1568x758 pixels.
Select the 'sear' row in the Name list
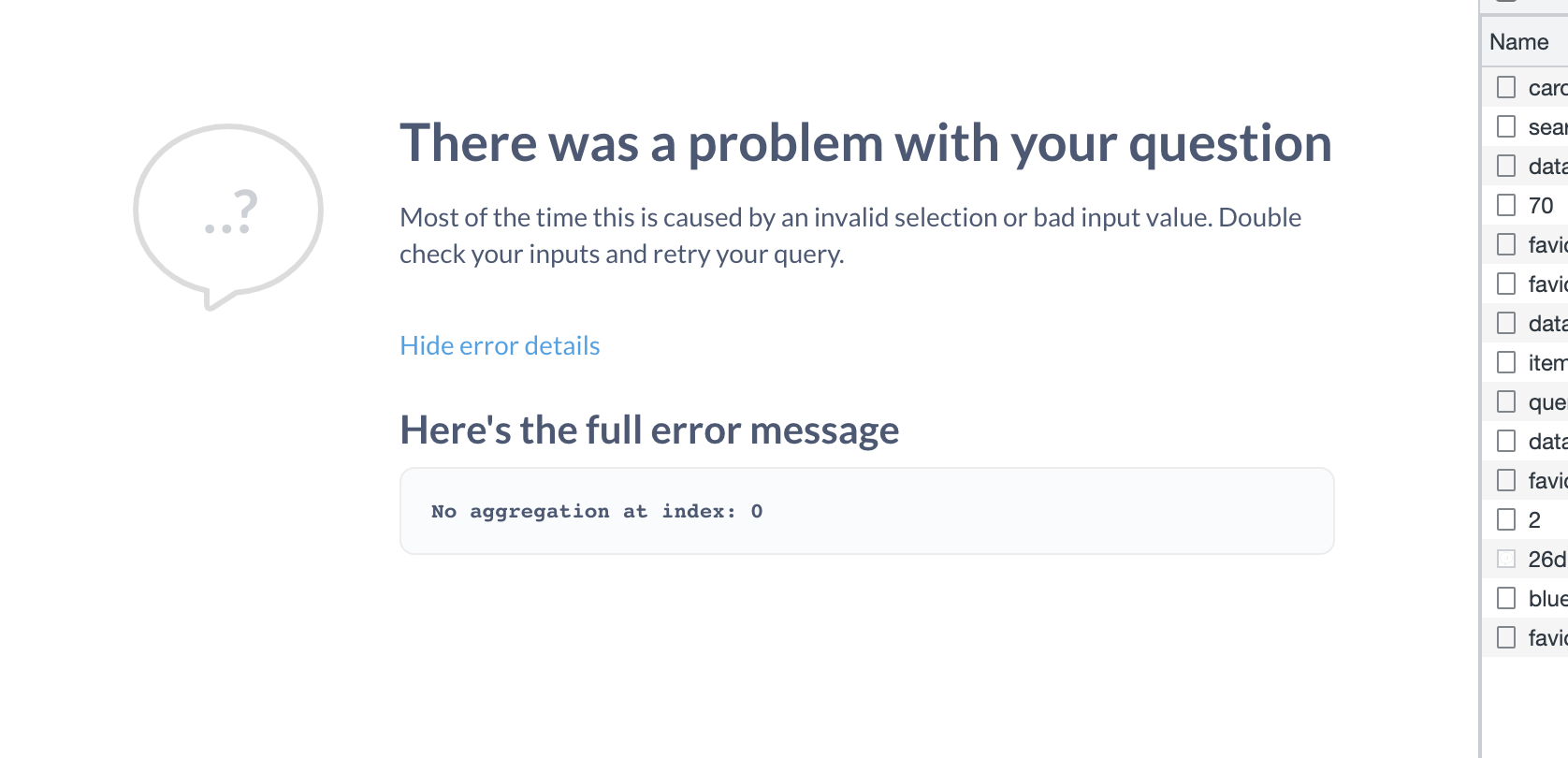click(1542, 125)
